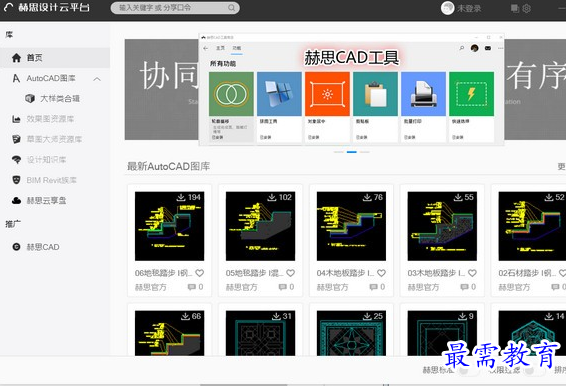This screenshot has height=387, width=566.
Task: Open the second-row thumbnail with 31 downloads
Action: (x=261, y=333)
